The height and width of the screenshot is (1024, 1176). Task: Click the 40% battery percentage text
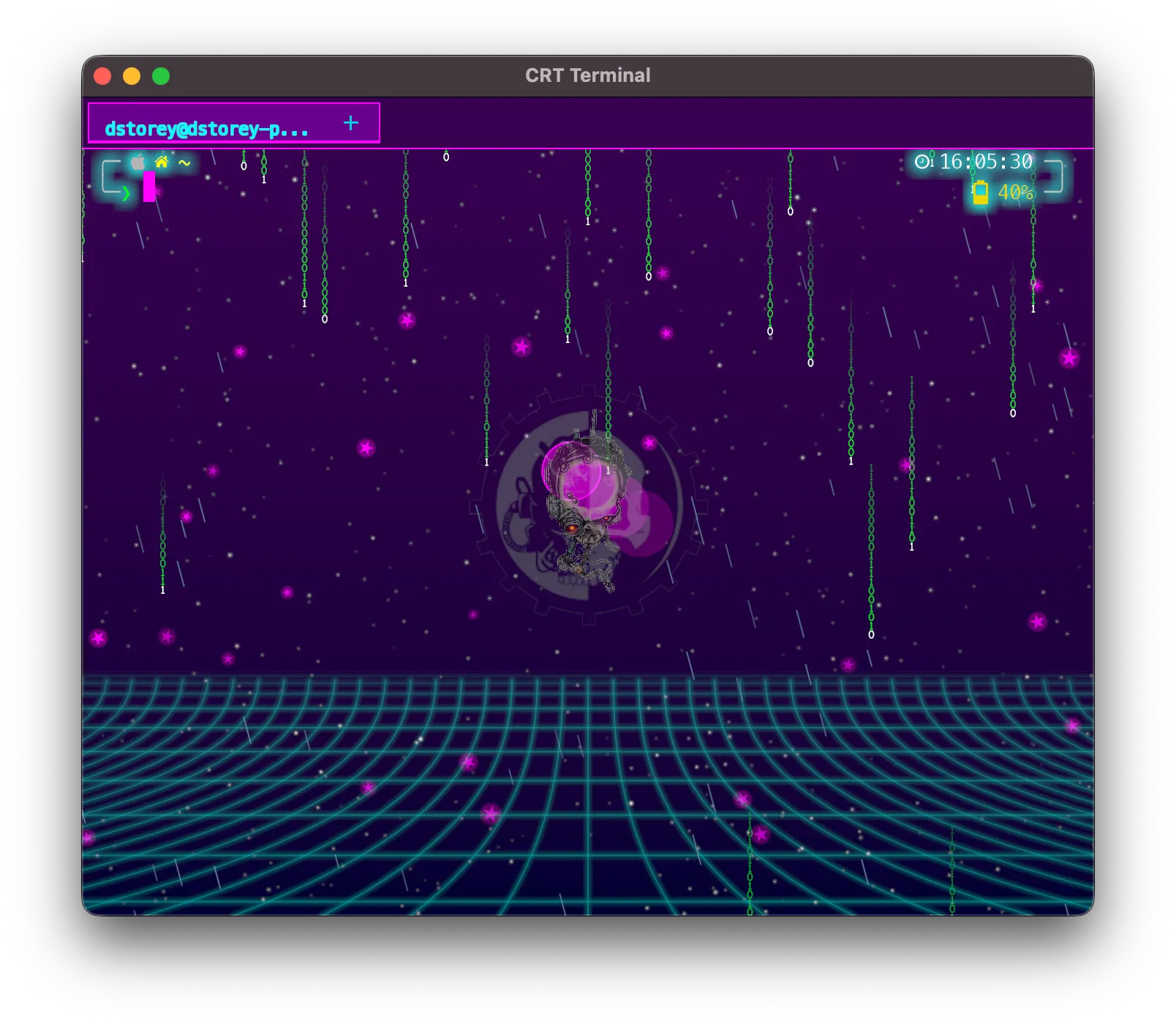(x=1015, y=192)
